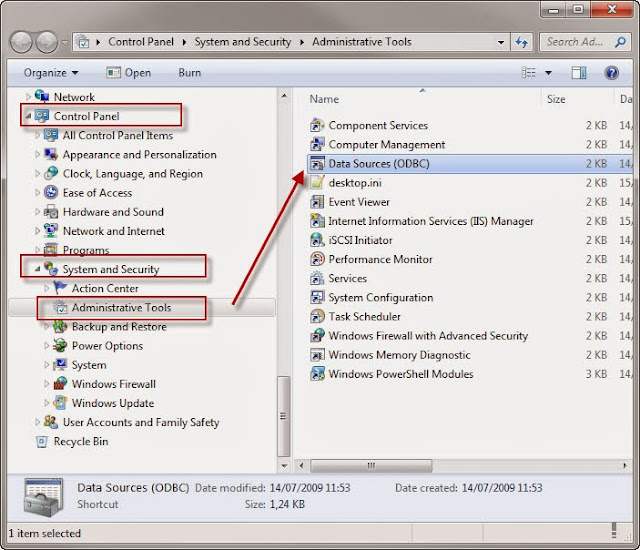
Task: Select the Computer Management icon
Action: tap(317, 144)
